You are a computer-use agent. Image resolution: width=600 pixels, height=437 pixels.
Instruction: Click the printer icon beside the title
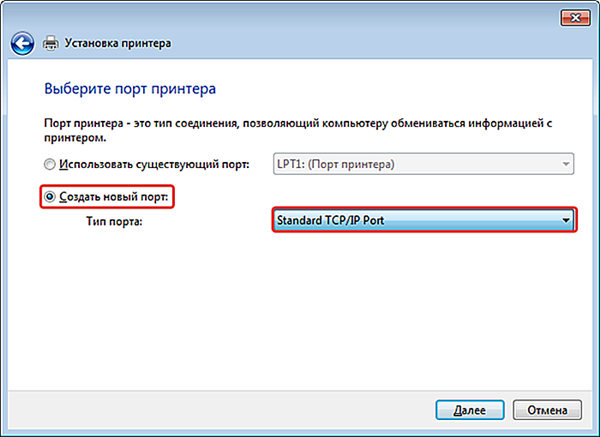51,43
